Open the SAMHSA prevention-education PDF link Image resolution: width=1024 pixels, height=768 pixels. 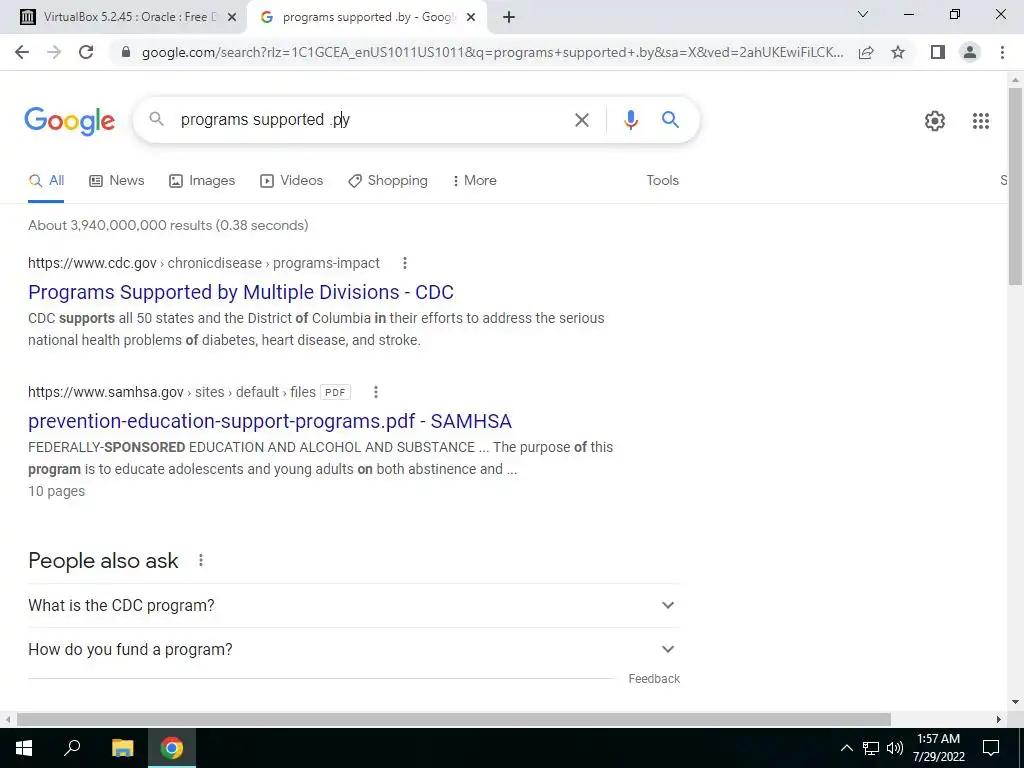click(x=270, y=421)
